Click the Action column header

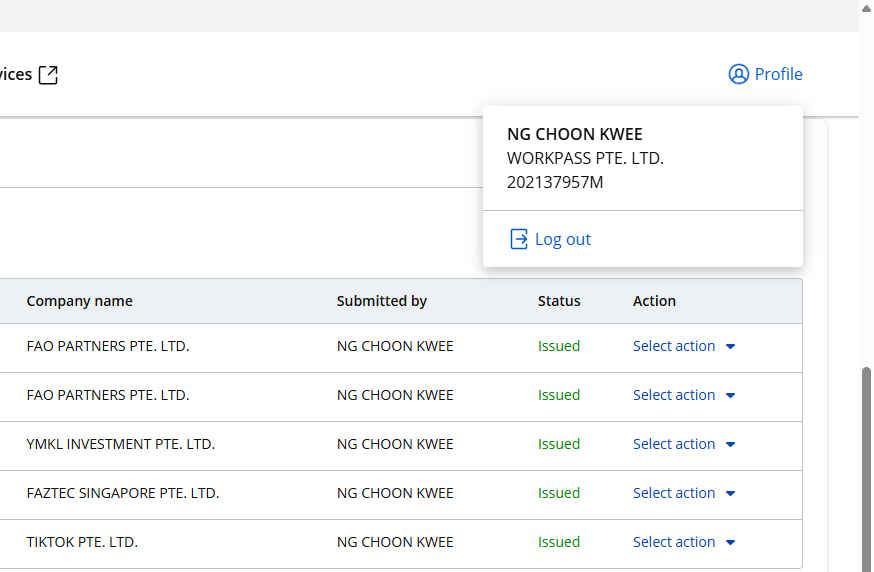654,301
